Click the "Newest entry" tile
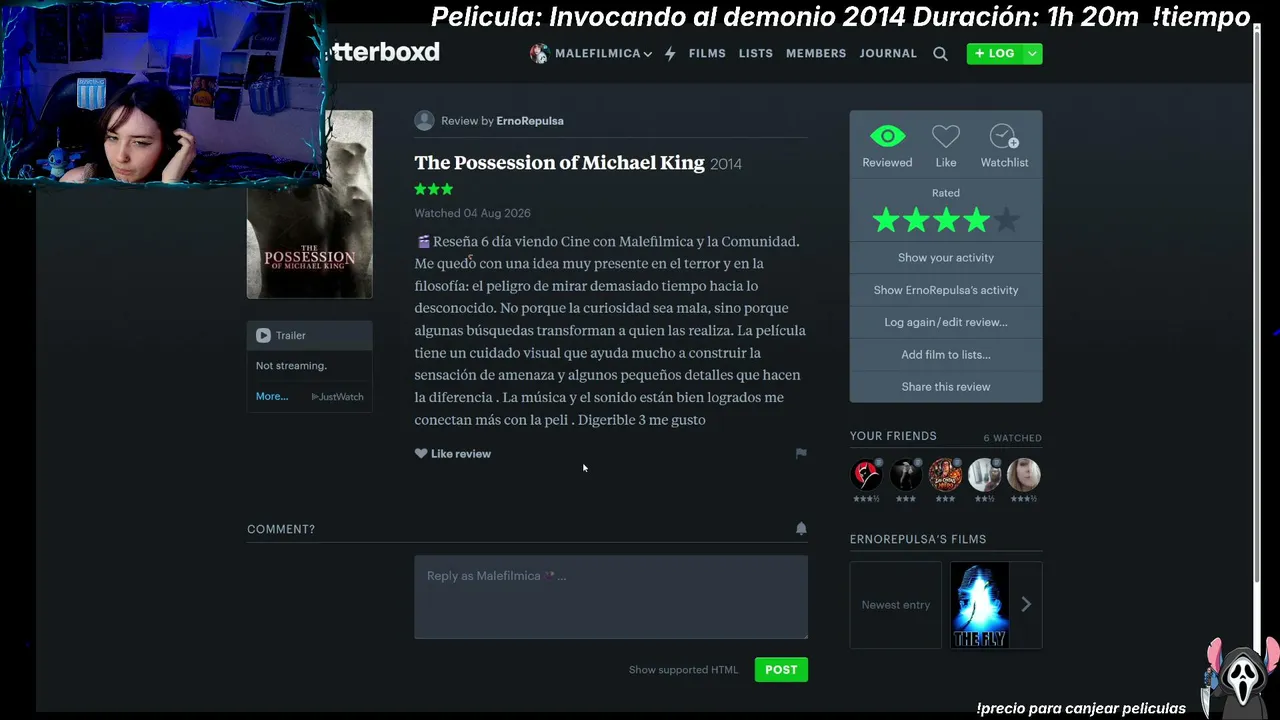Viewport: 1280px width, 720px height. pos(896,605)
